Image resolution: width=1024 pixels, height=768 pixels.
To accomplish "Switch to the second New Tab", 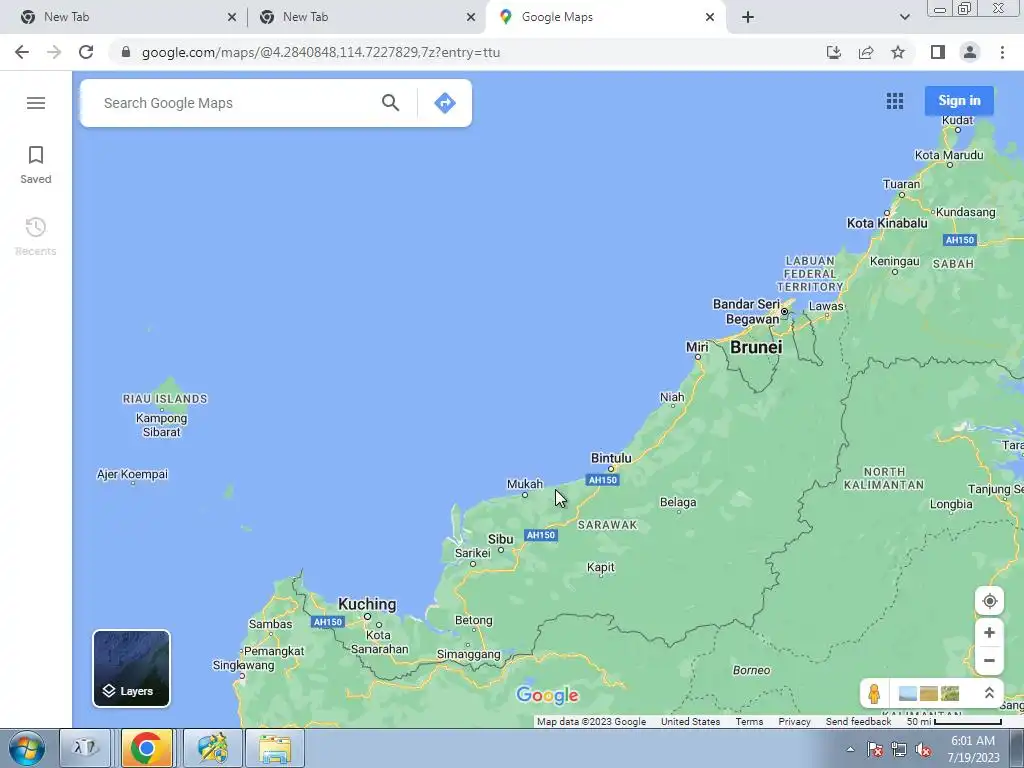I will [366, 18].
